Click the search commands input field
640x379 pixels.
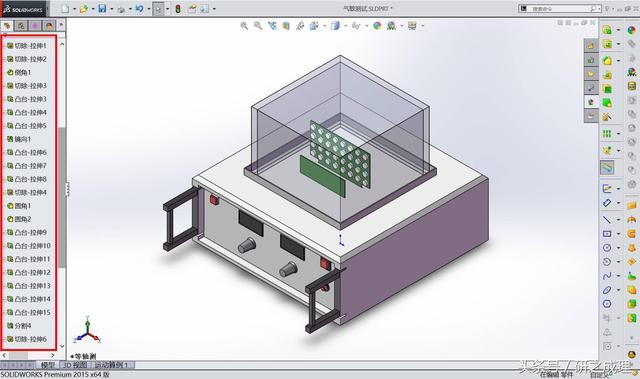(559, 8)
